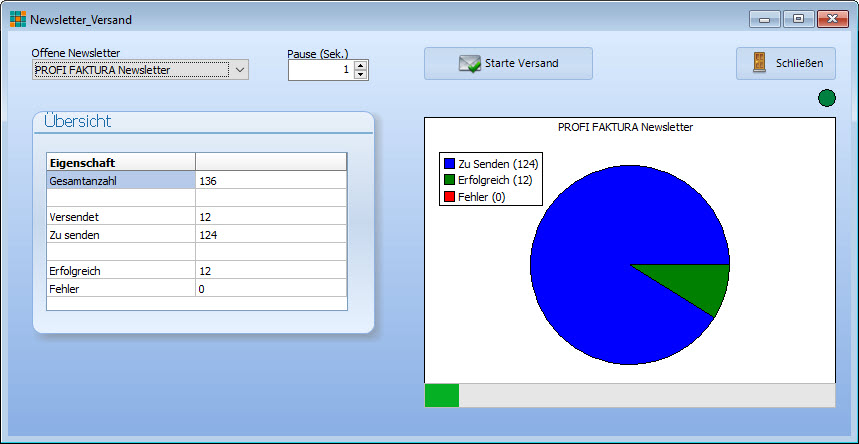Click the value 136 in table
The width and height of the screenshot is (859, 444).
pyautogui.click(x=208, y=180)
